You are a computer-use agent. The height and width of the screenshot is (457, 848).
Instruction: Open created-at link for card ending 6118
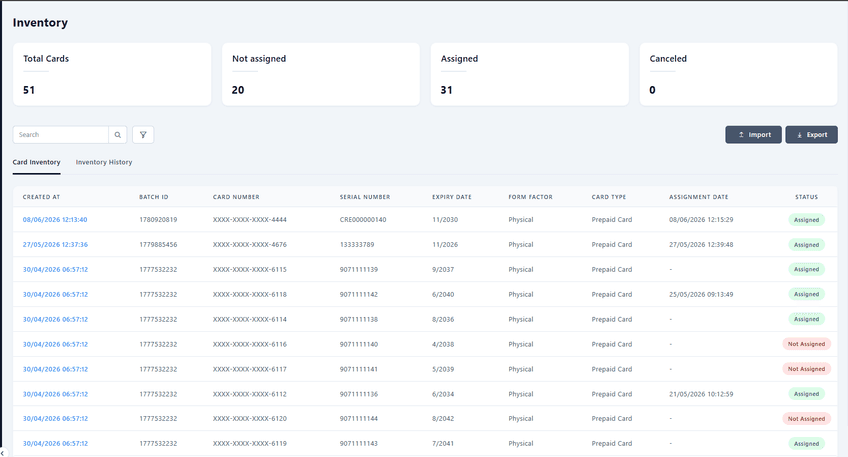[55, 294]
